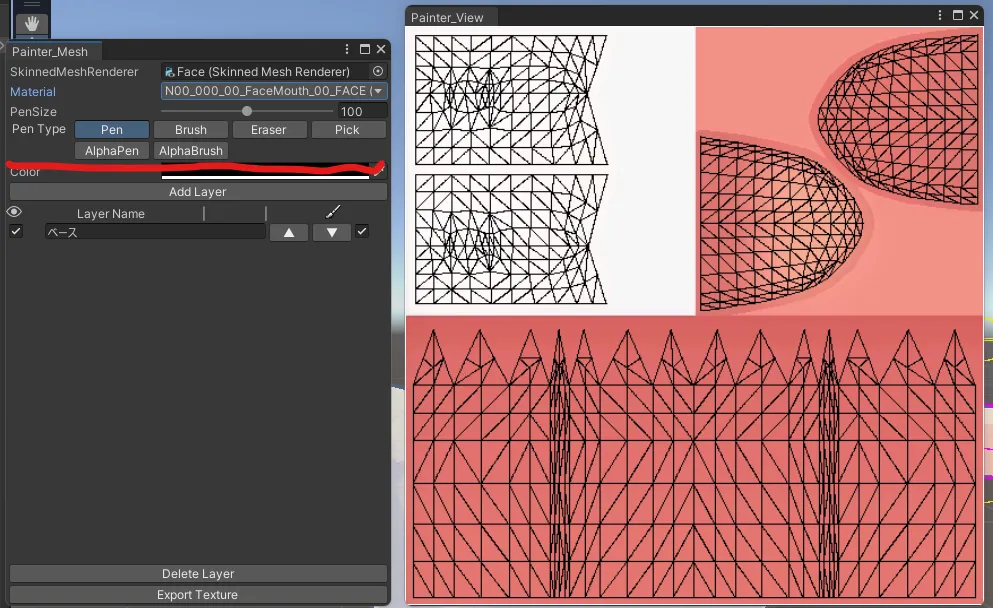This screenshot has height=608, width=993.
Task: Toggle visibility checkbox for ベース layer
Action: [x=16, y=232]
